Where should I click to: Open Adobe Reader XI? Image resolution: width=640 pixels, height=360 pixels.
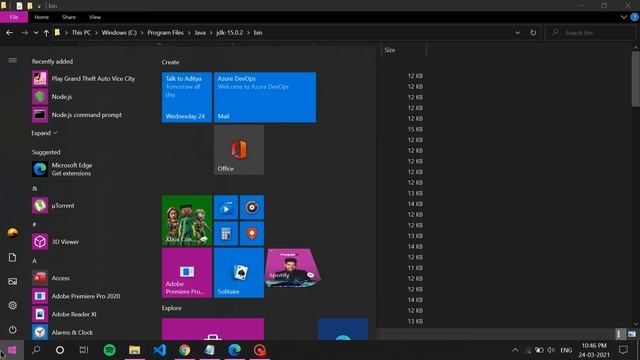pyautogui.click(x=64, y=314)
